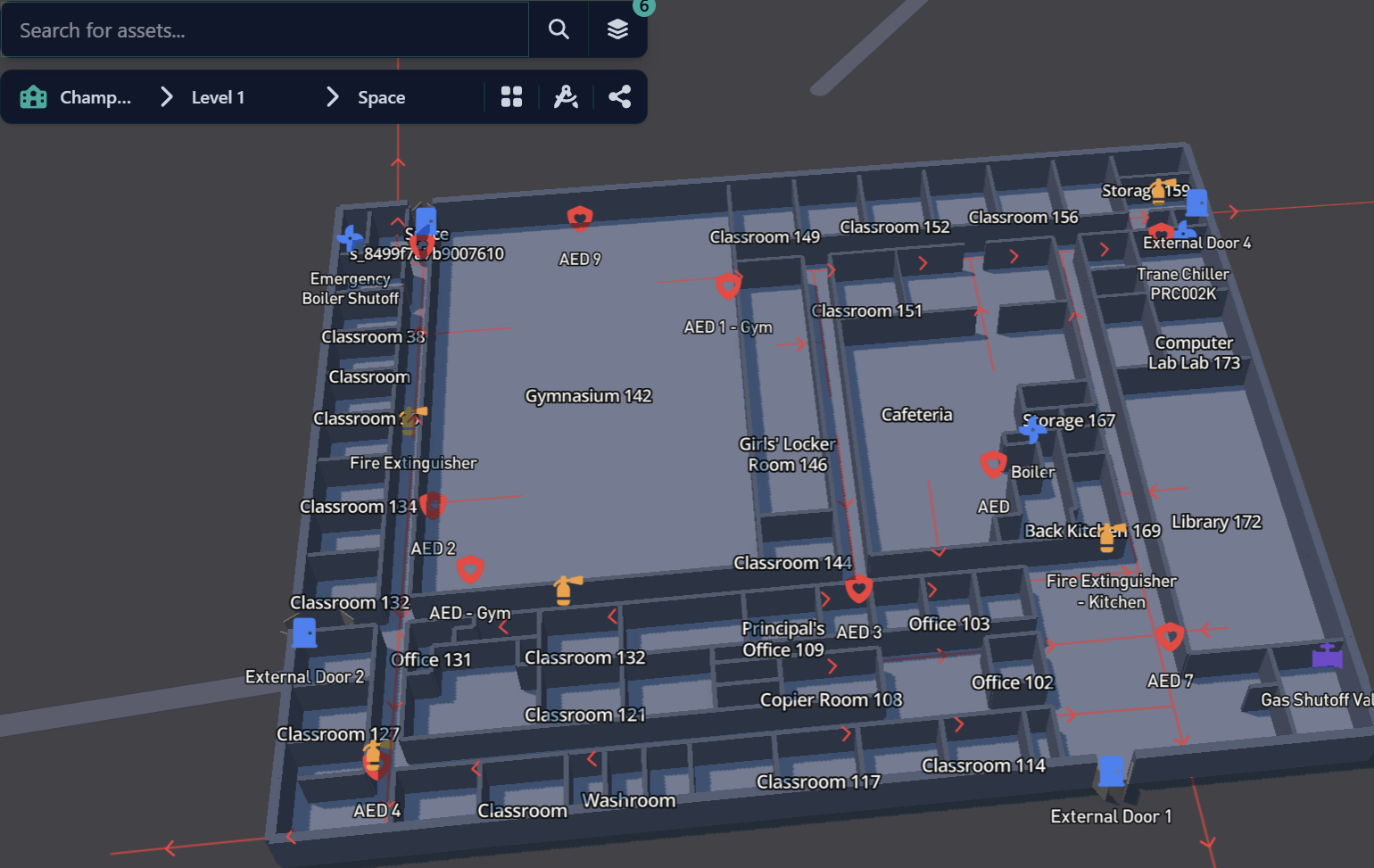Click the Classroom 156 label
Screen dimensions: 1374x868
[1023, 218]
